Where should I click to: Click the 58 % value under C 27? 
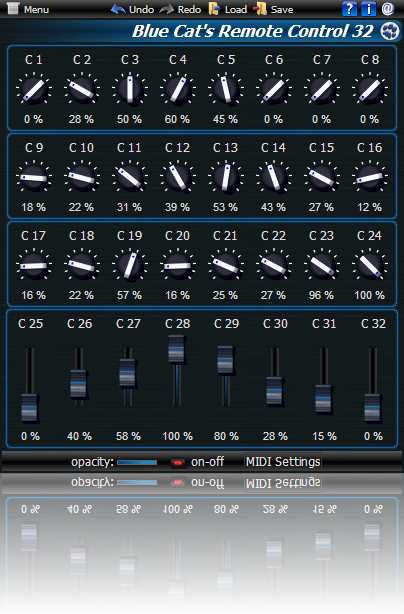128,436
